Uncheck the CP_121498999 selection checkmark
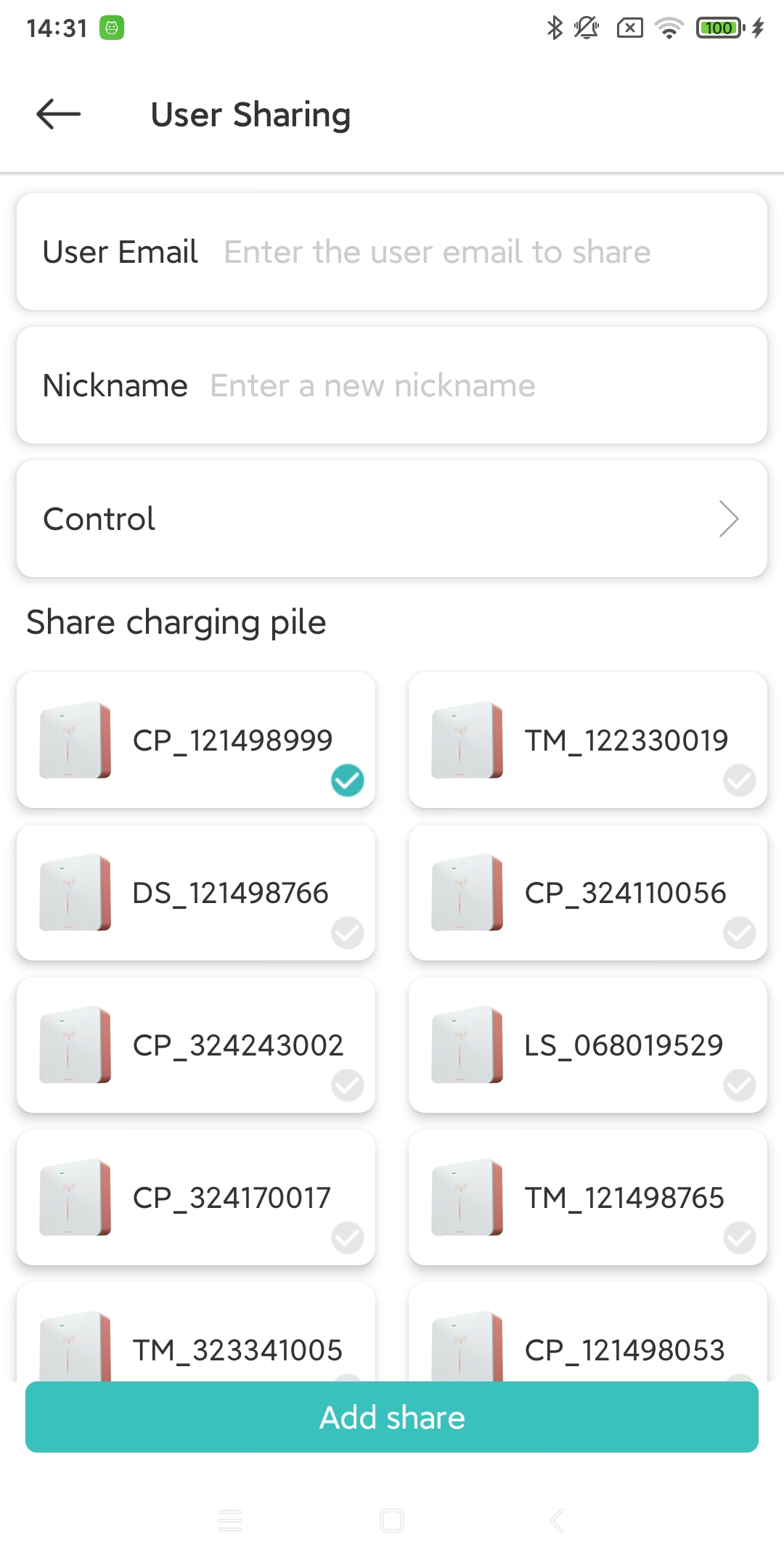784x1568 pixels. tap(348, 780)
